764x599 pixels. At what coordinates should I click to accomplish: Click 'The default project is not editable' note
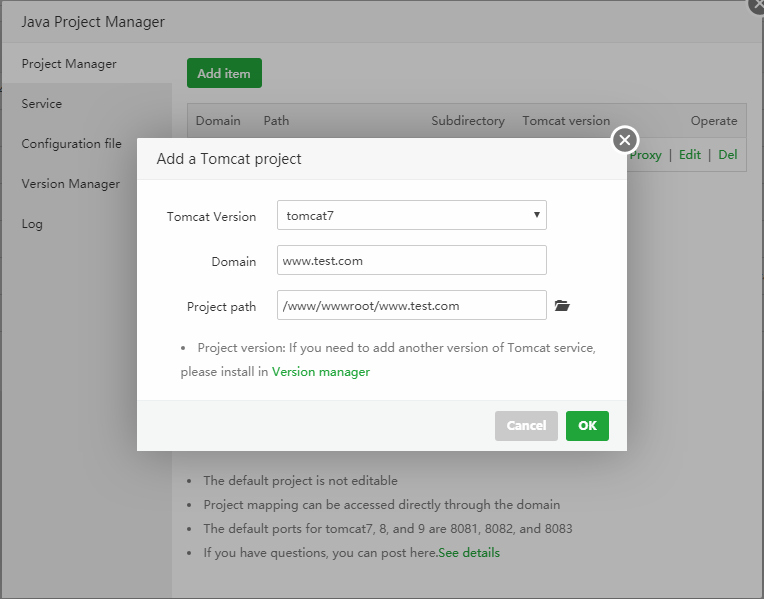300,481
